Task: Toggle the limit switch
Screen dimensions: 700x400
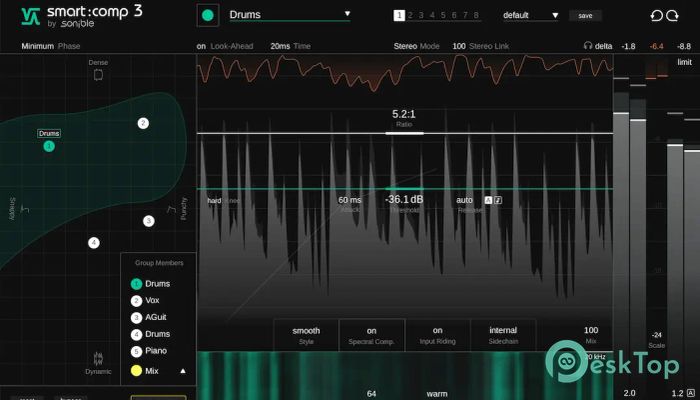Action: pyautogui.click(x=684, y=62)
